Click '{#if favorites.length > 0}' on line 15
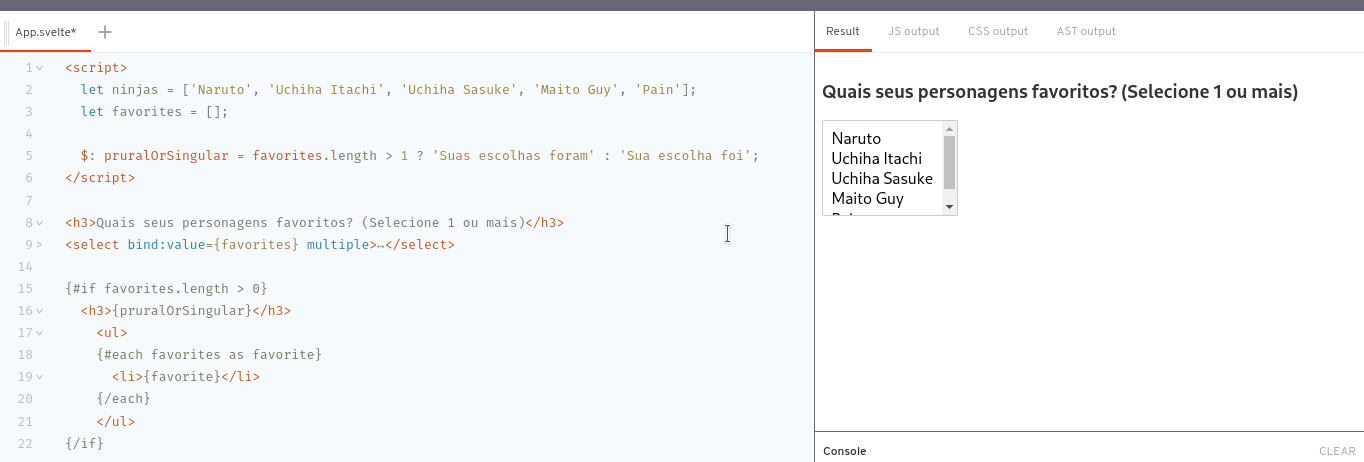 pos(166,289)
